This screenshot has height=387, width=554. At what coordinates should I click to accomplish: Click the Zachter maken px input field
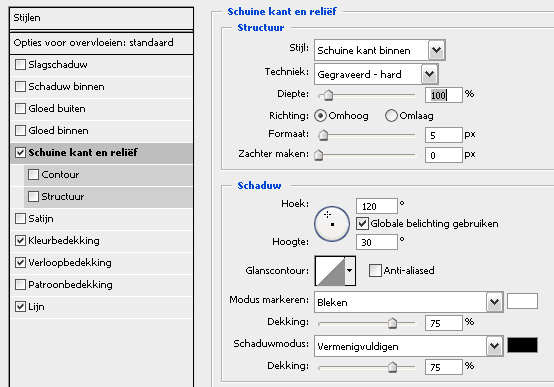[x=444, y=155]
